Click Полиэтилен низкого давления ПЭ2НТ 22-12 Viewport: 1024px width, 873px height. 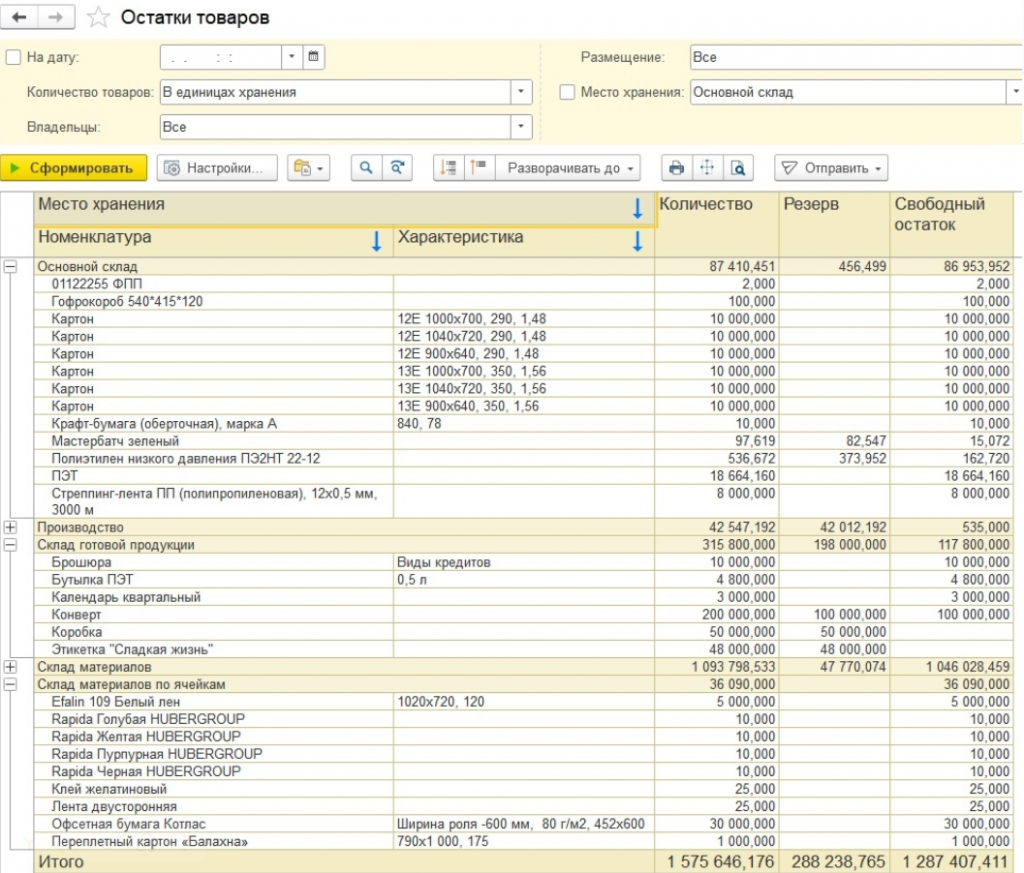[185, 458]
